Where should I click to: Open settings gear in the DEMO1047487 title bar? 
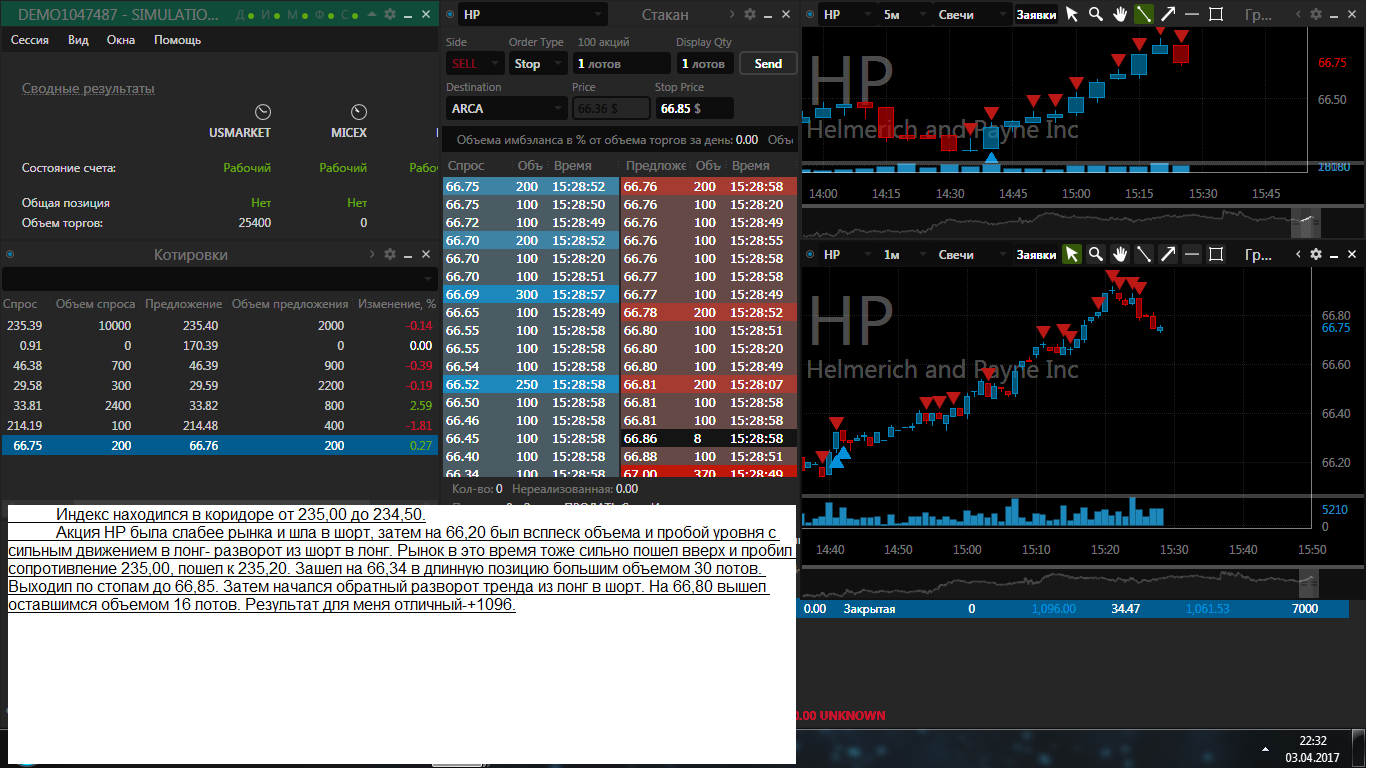(390, 14)
